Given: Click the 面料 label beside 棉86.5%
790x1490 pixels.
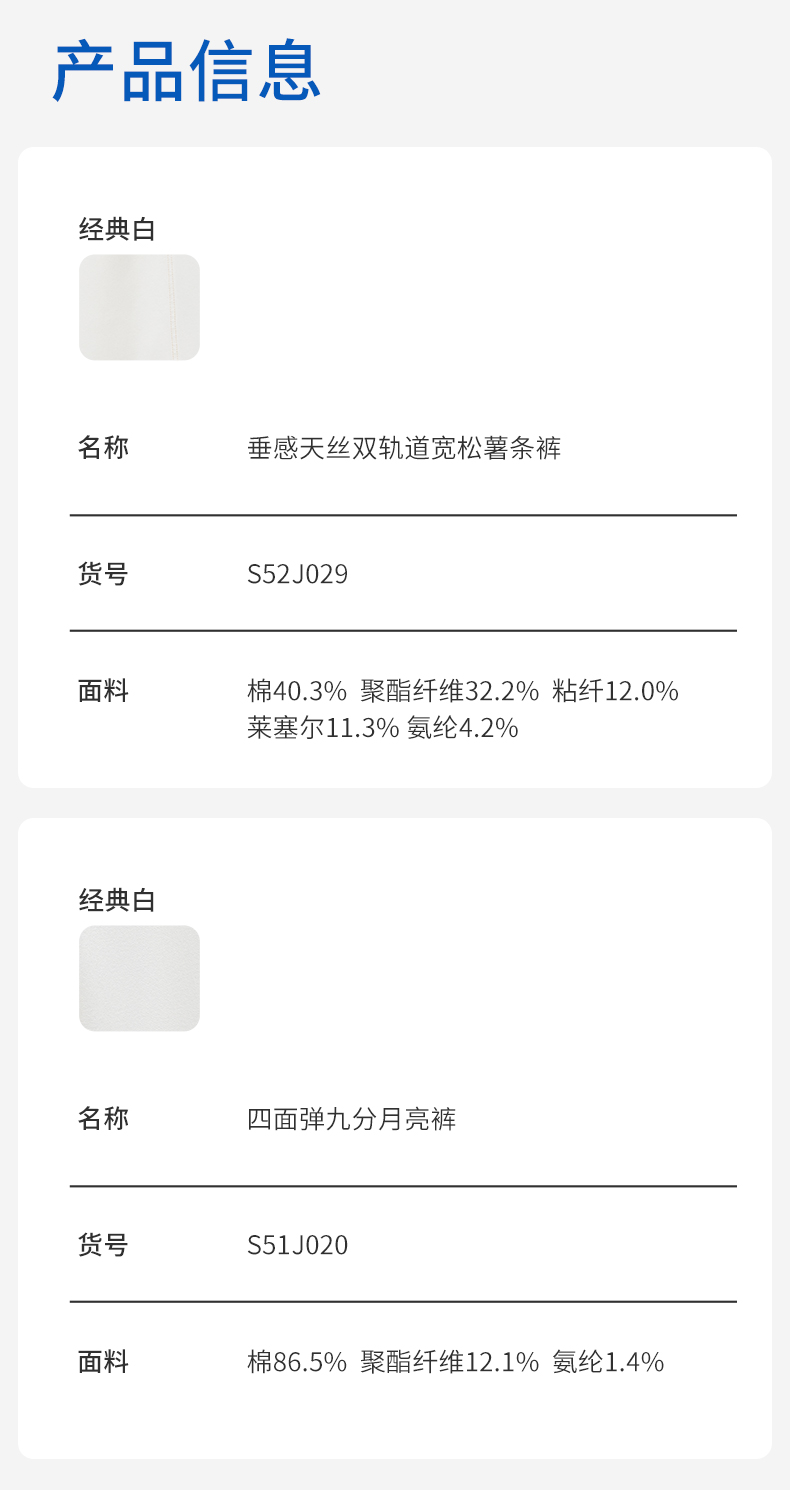Looking at the screenshot, I should [104, 1362].
